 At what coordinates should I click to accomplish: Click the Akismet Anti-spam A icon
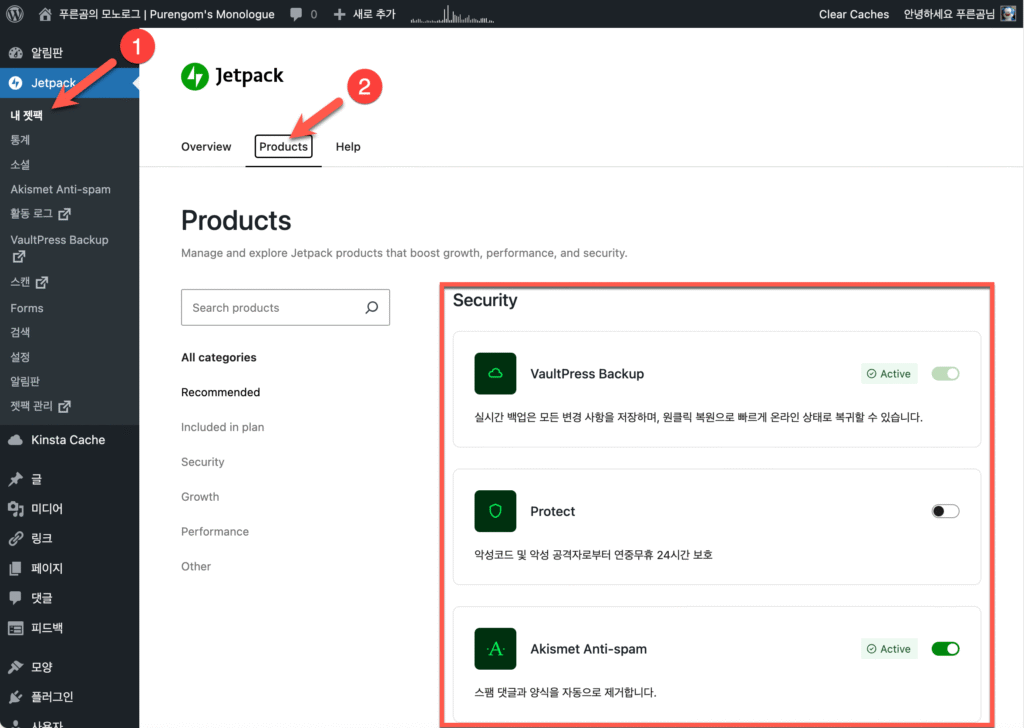[x=495, y=649]
